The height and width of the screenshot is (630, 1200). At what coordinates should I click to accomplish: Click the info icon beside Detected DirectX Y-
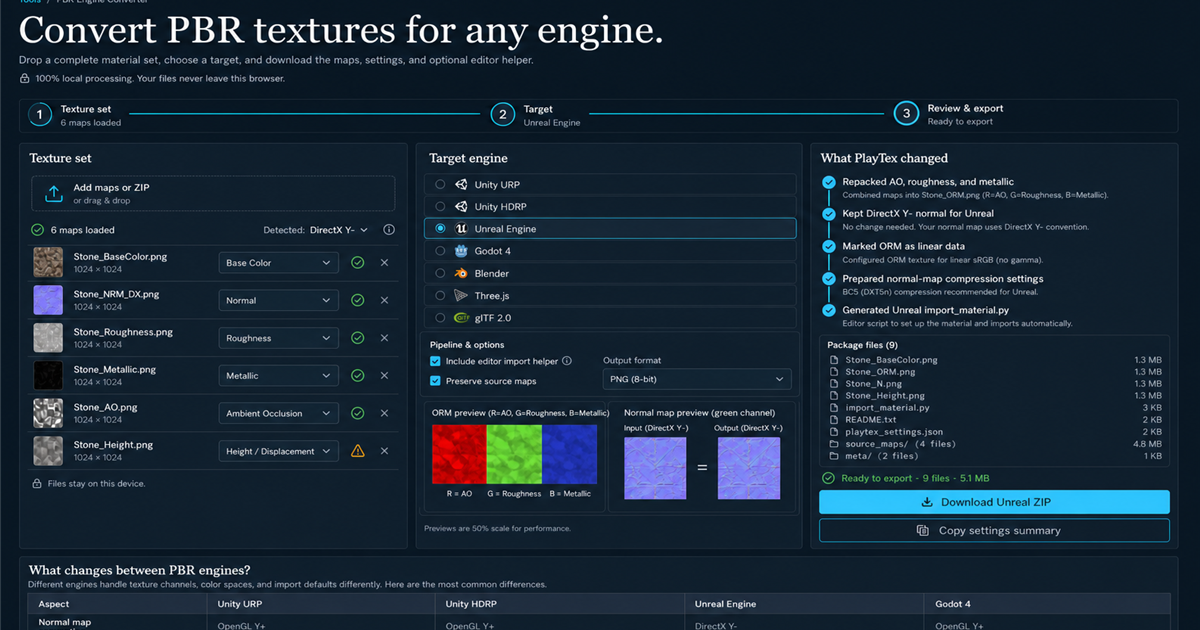pyautogui.click(x=389, y=230)
